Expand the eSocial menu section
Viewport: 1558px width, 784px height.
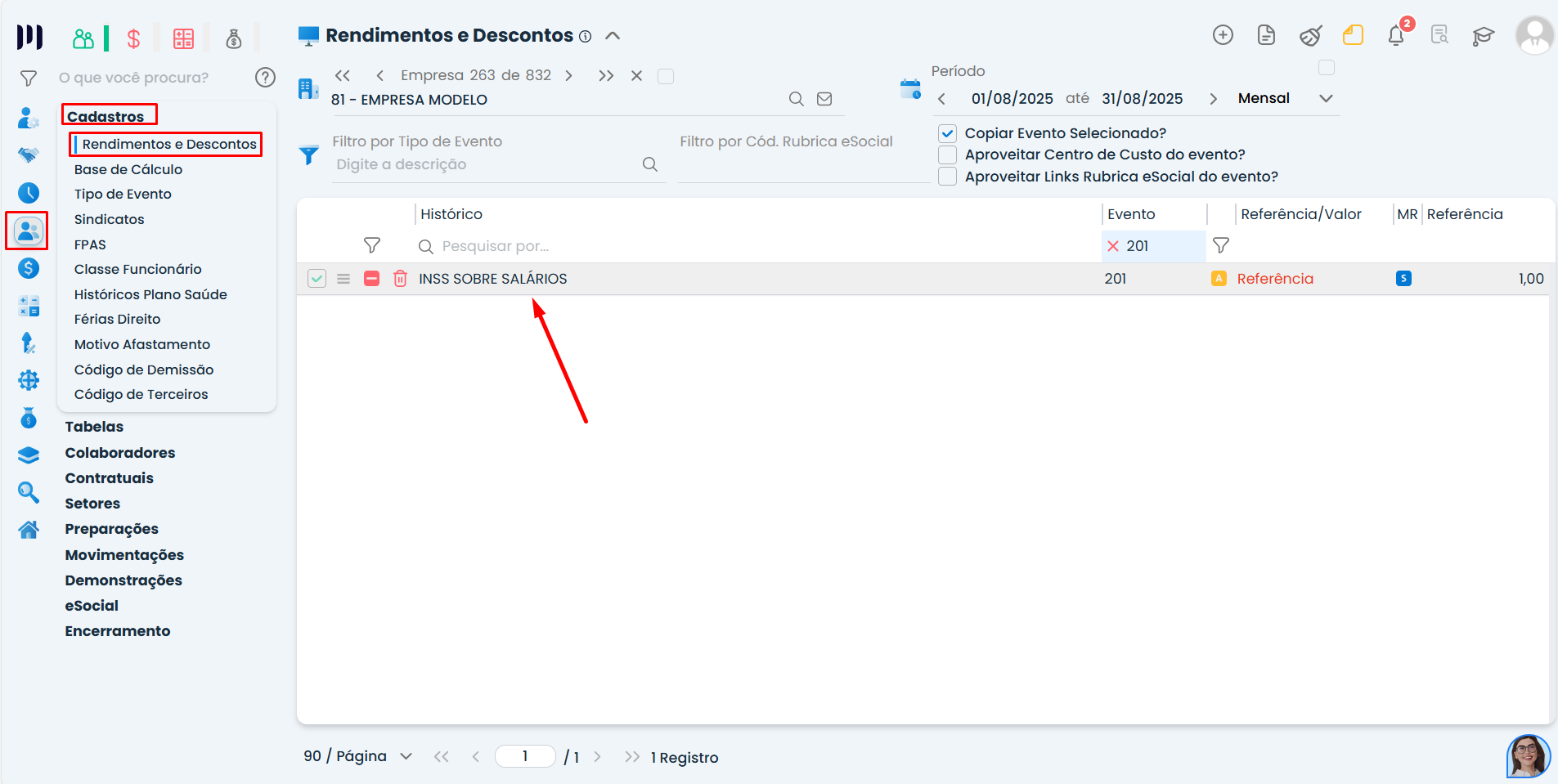point(92,606)
